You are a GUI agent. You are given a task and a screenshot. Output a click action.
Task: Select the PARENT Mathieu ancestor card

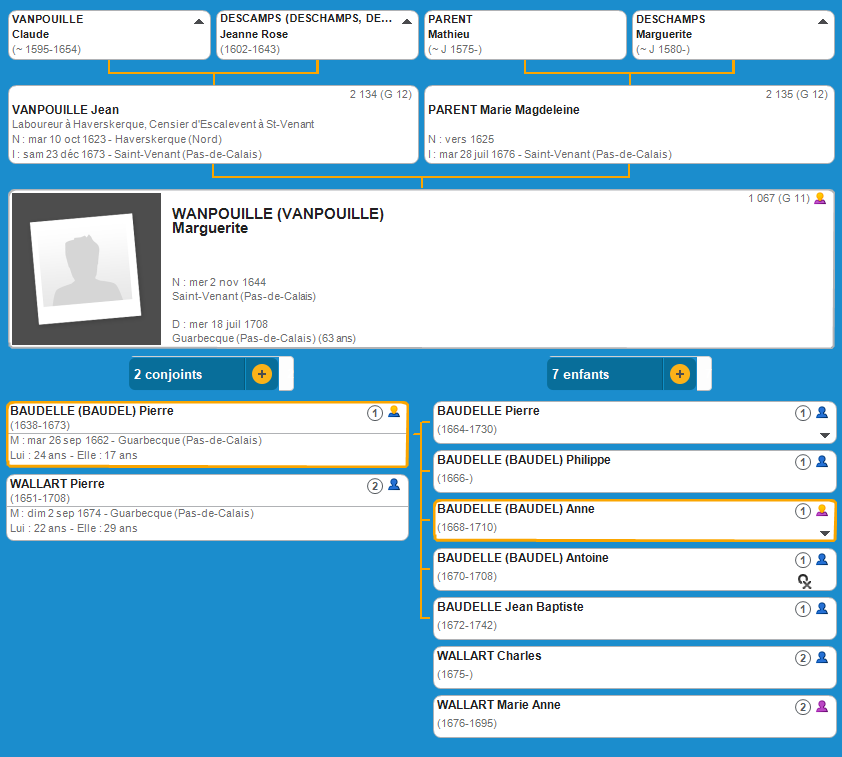pos(524,35)
